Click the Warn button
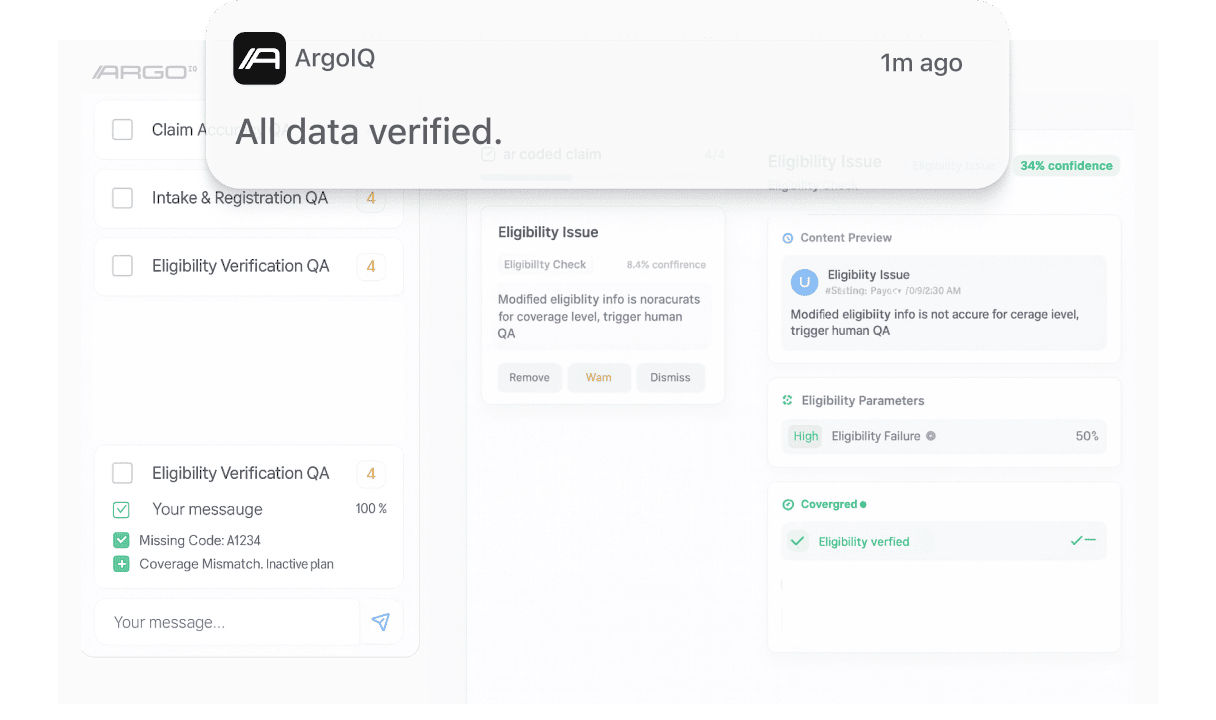Viewport: 1216px width, 720px height. click(599, 377)
